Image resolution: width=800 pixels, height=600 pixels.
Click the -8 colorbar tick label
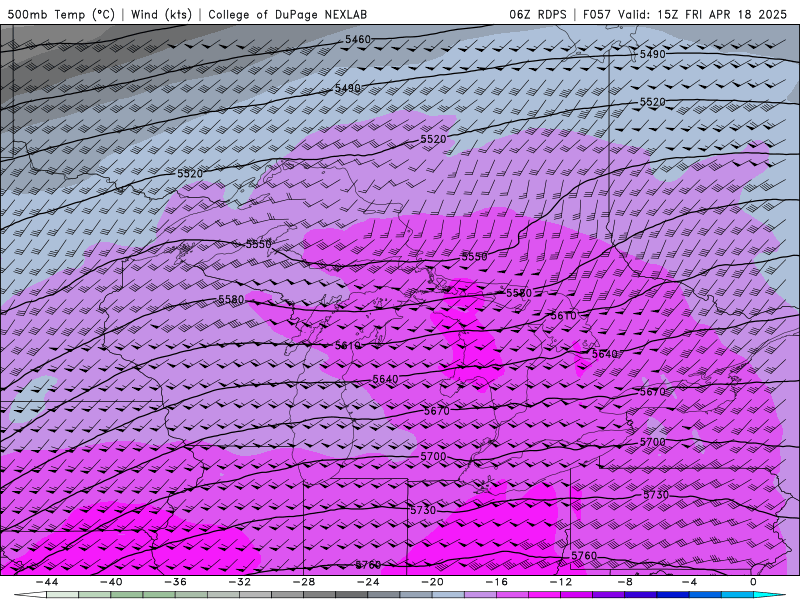626,582
